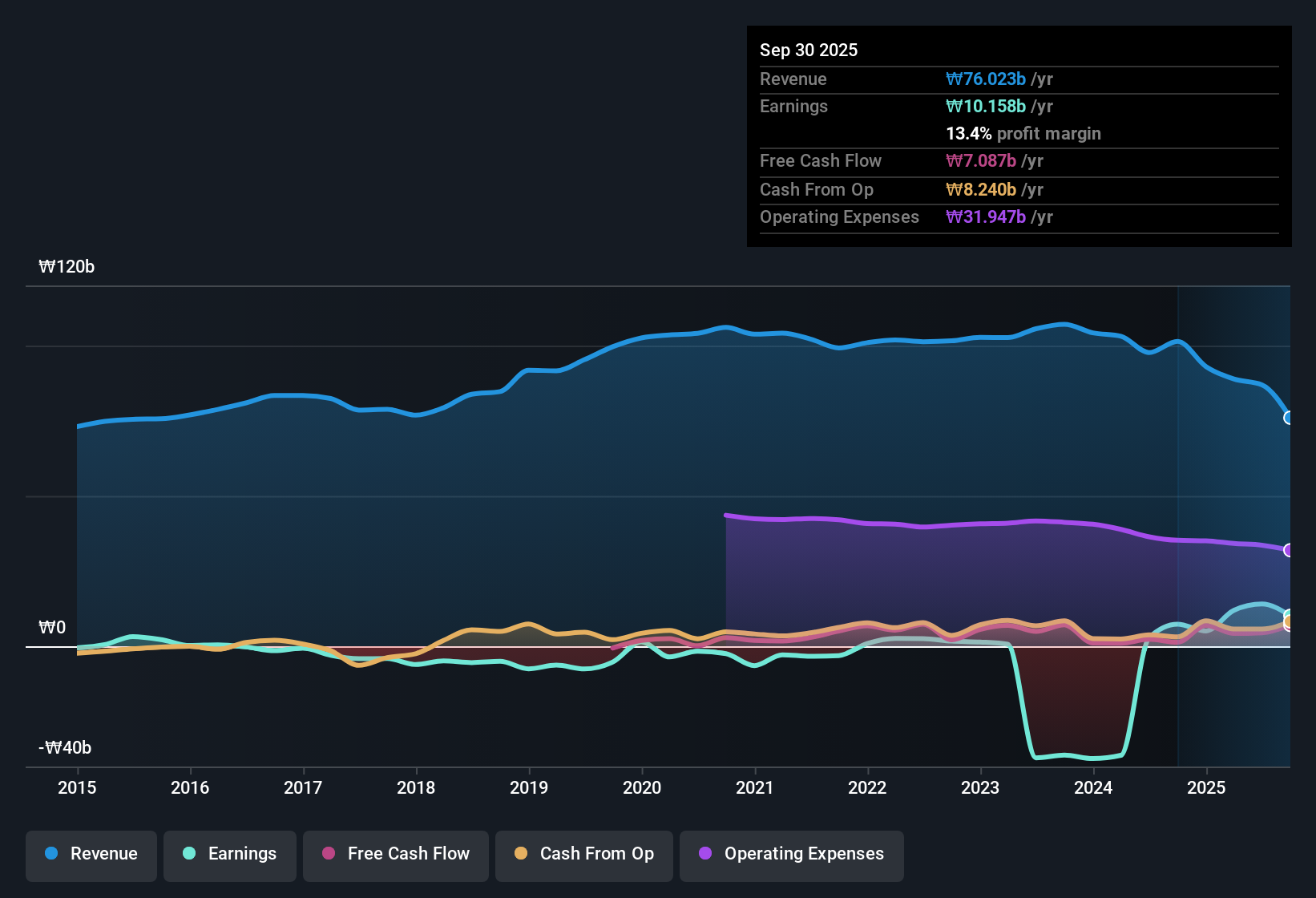
Task: Toggle the Operating Expenses series visibility
Action: click(x=791, y=854)
